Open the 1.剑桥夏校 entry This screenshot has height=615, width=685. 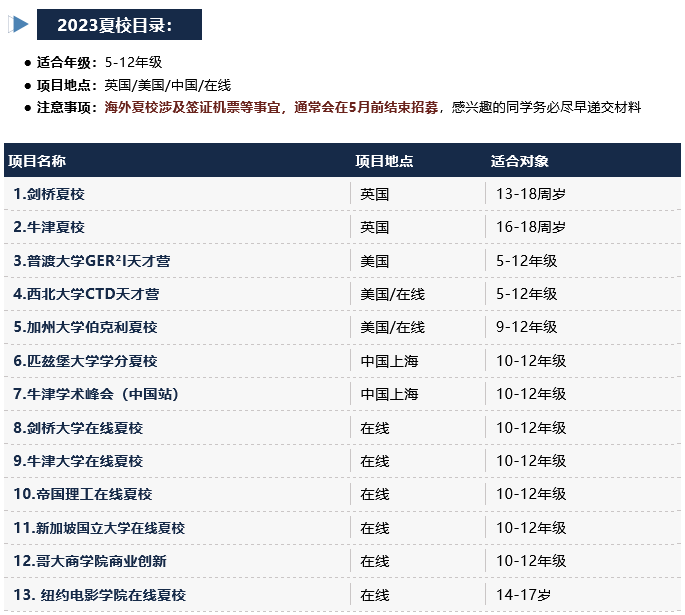click(49, 194)
